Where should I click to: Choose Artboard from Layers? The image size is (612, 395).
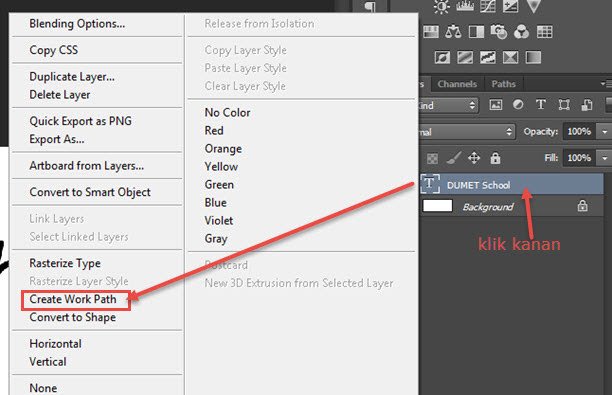(x=87, y=166)
